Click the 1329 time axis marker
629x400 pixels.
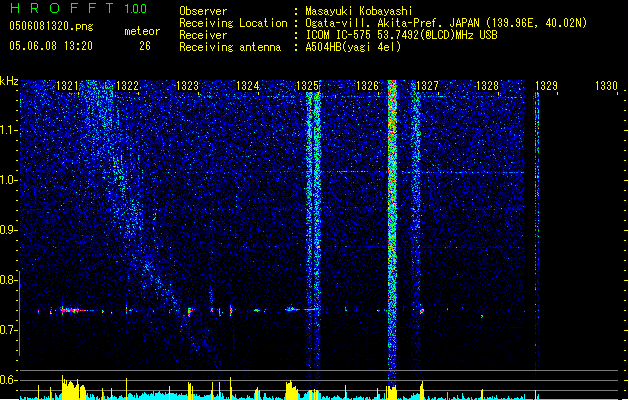pos(546,86)
